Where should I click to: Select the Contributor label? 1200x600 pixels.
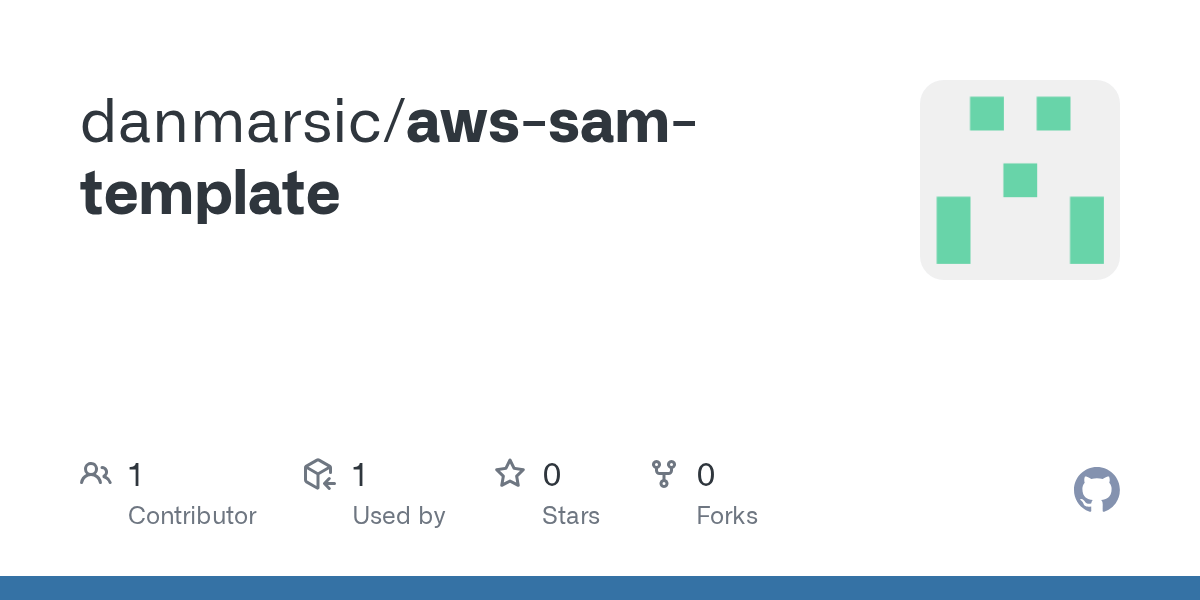point(192,516)
